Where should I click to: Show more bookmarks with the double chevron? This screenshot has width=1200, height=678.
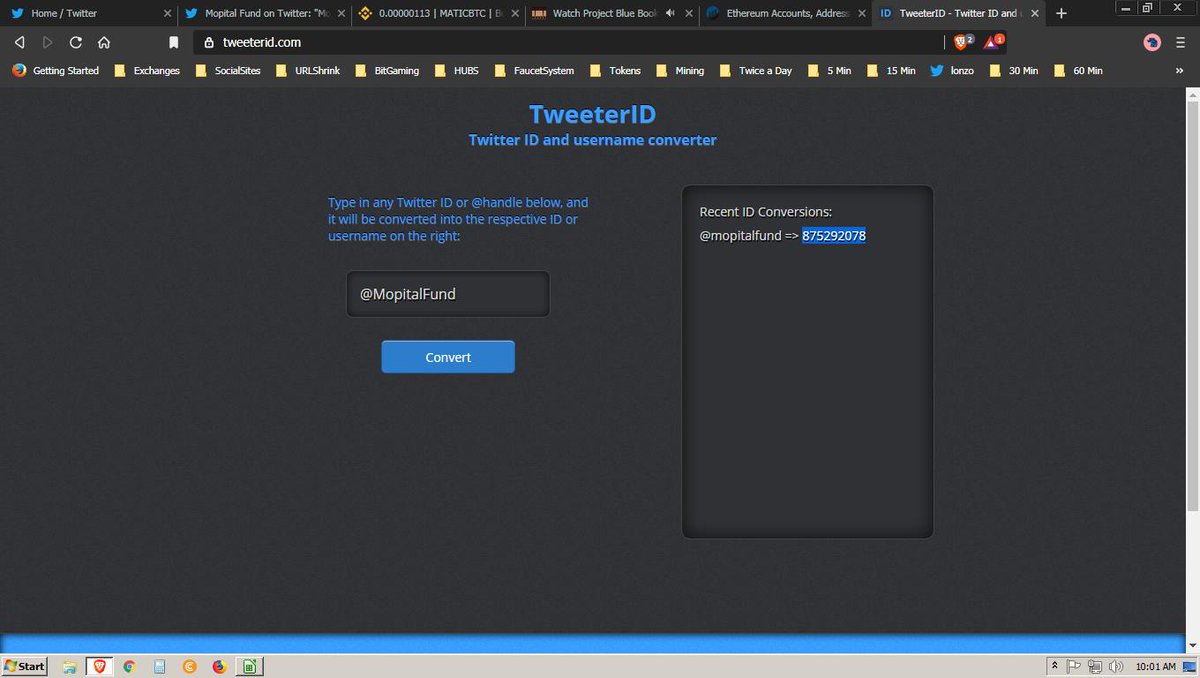click(x=1180, y=71)
